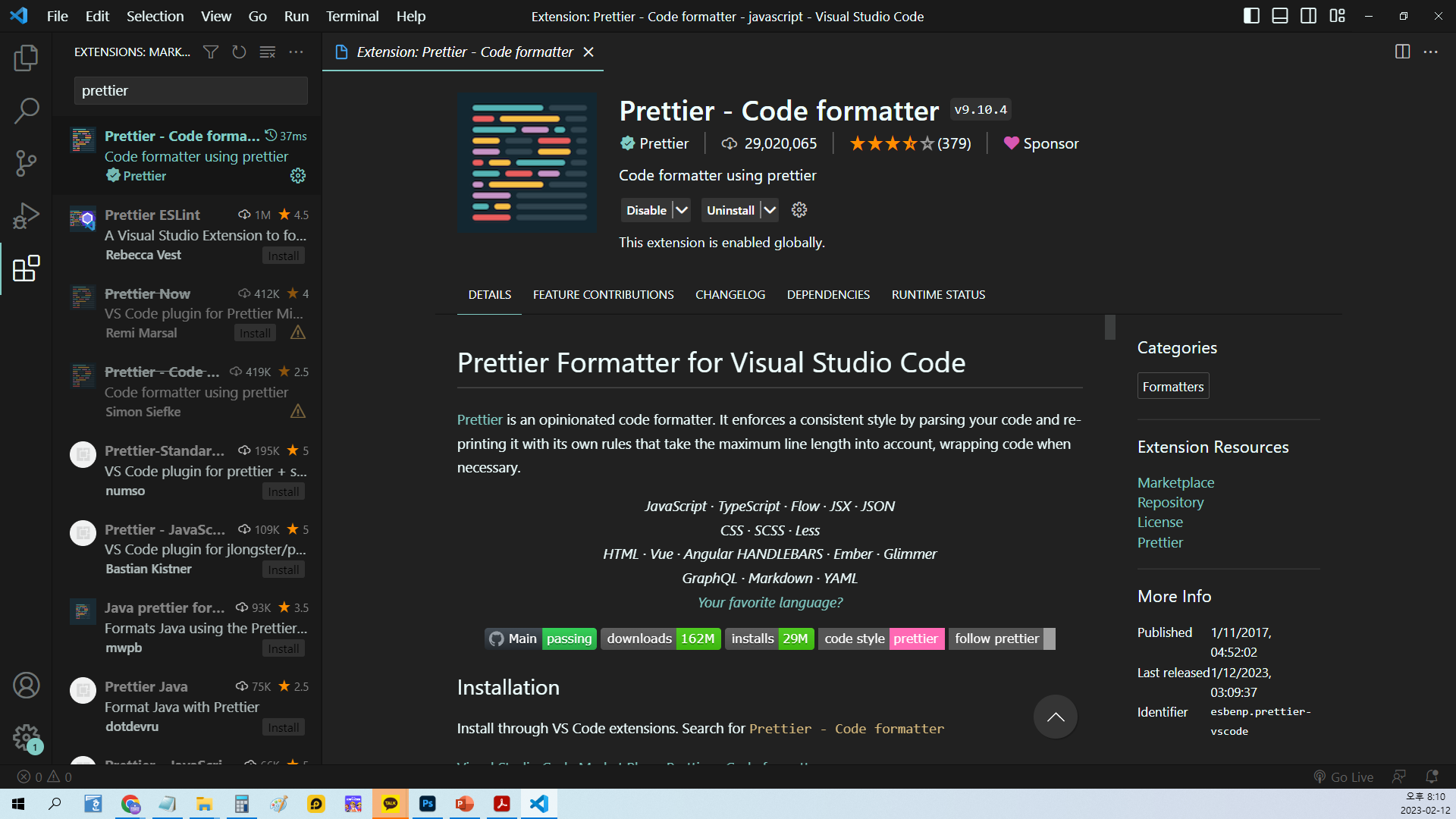Open the Run and Debug view
This screenshot has height=819, width=1456.
26,215
